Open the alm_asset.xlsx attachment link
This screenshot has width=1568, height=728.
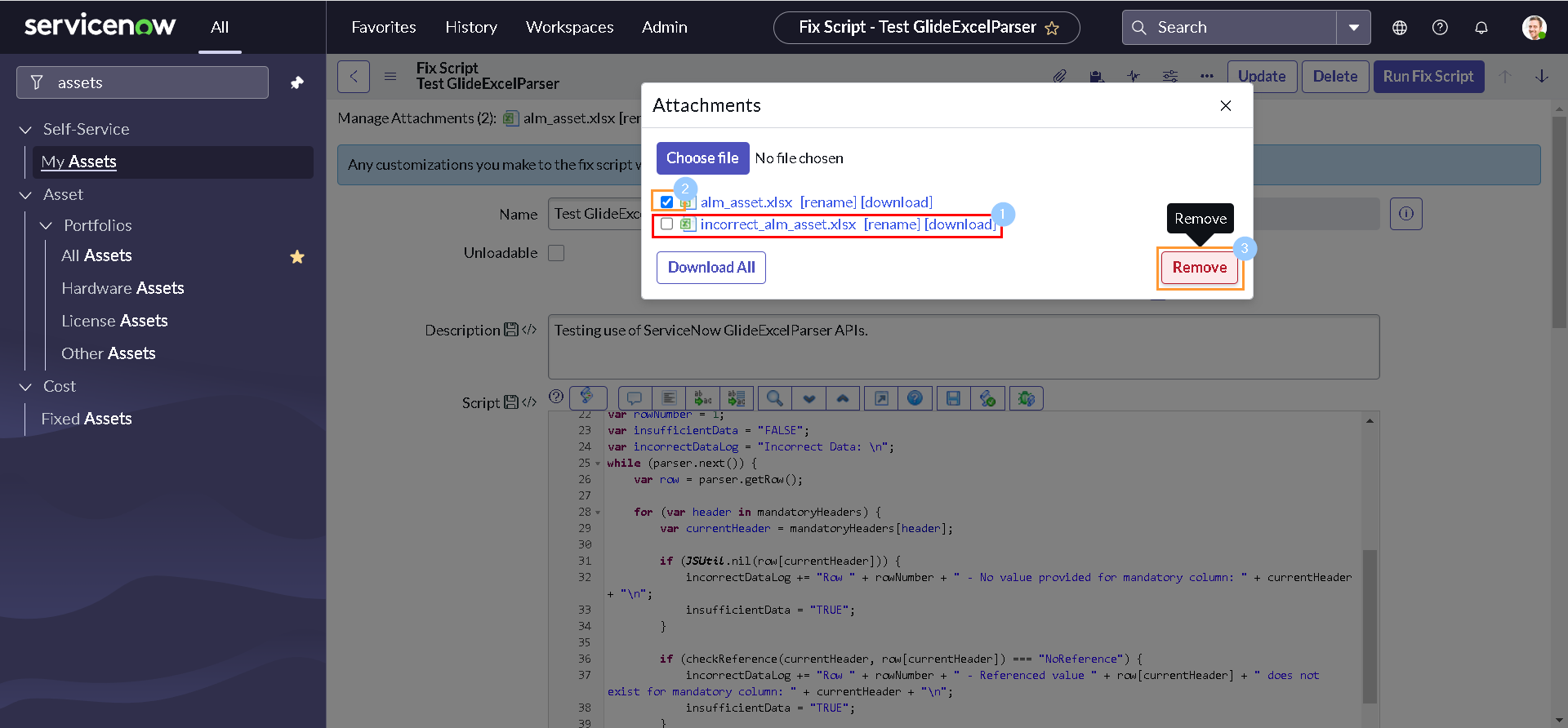746,202
